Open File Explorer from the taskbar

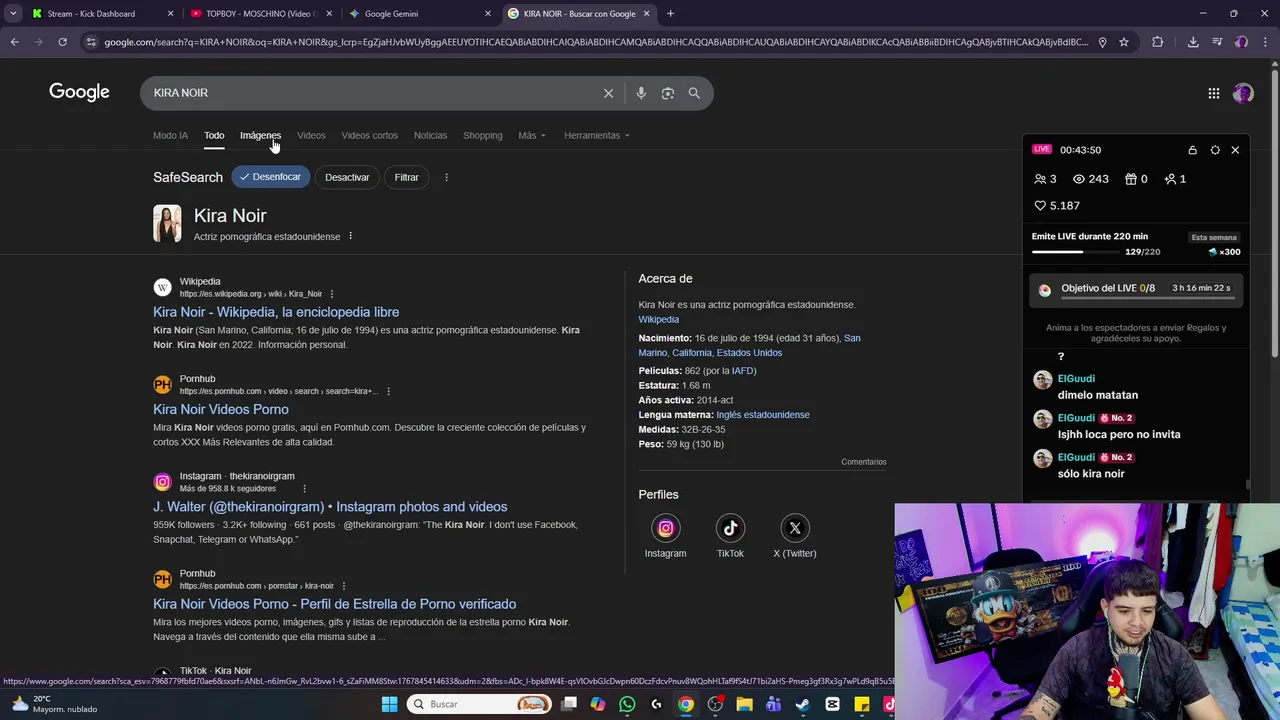744,704
